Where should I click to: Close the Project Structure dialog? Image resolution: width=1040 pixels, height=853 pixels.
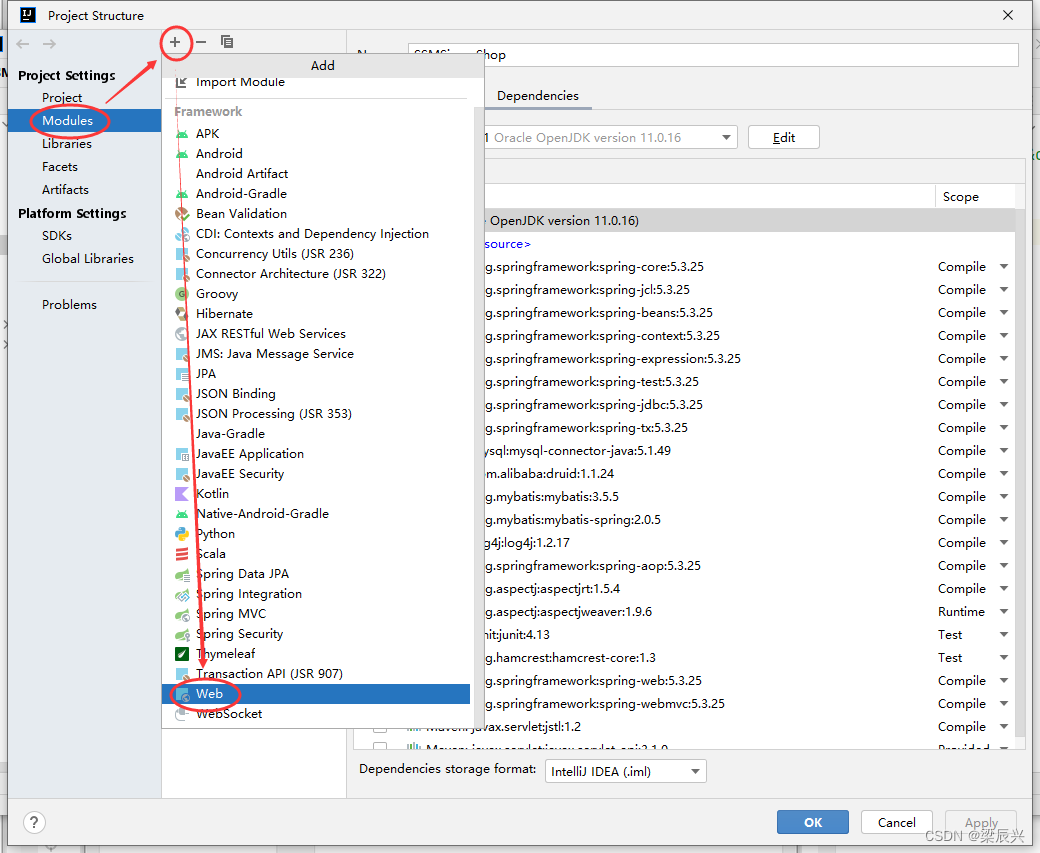(x=1008, y=15)
